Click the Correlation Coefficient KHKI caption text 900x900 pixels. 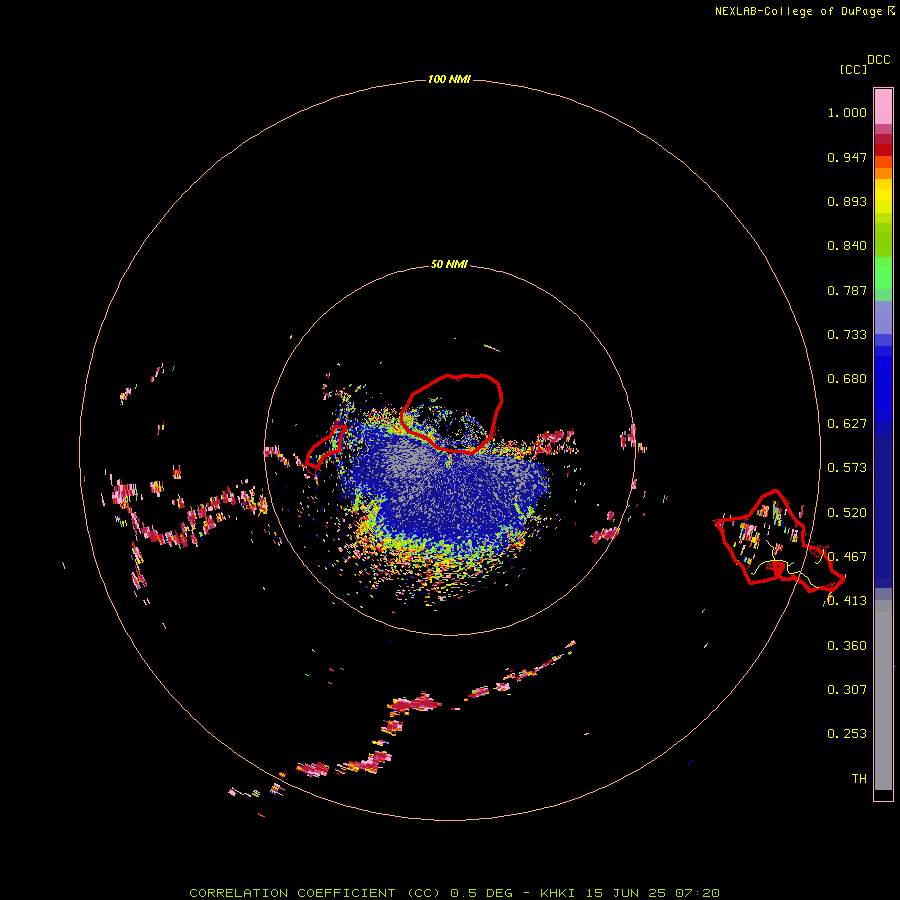pyautogui.click(x=454, y=893)
